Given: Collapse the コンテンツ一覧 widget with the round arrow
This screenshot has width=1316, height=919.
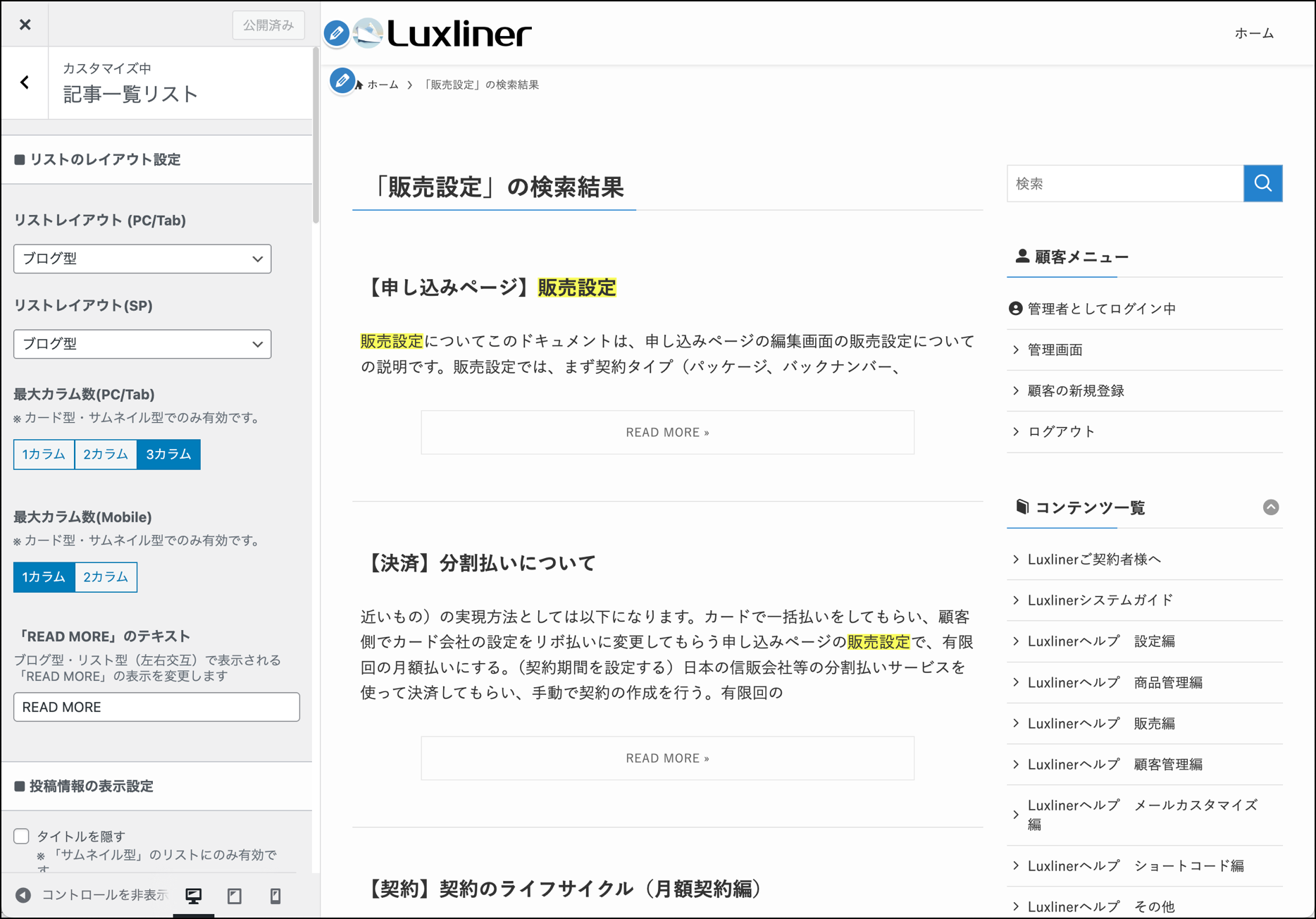Looking at the screenshot, I should pyautogui.click(x=1270, y=507).
